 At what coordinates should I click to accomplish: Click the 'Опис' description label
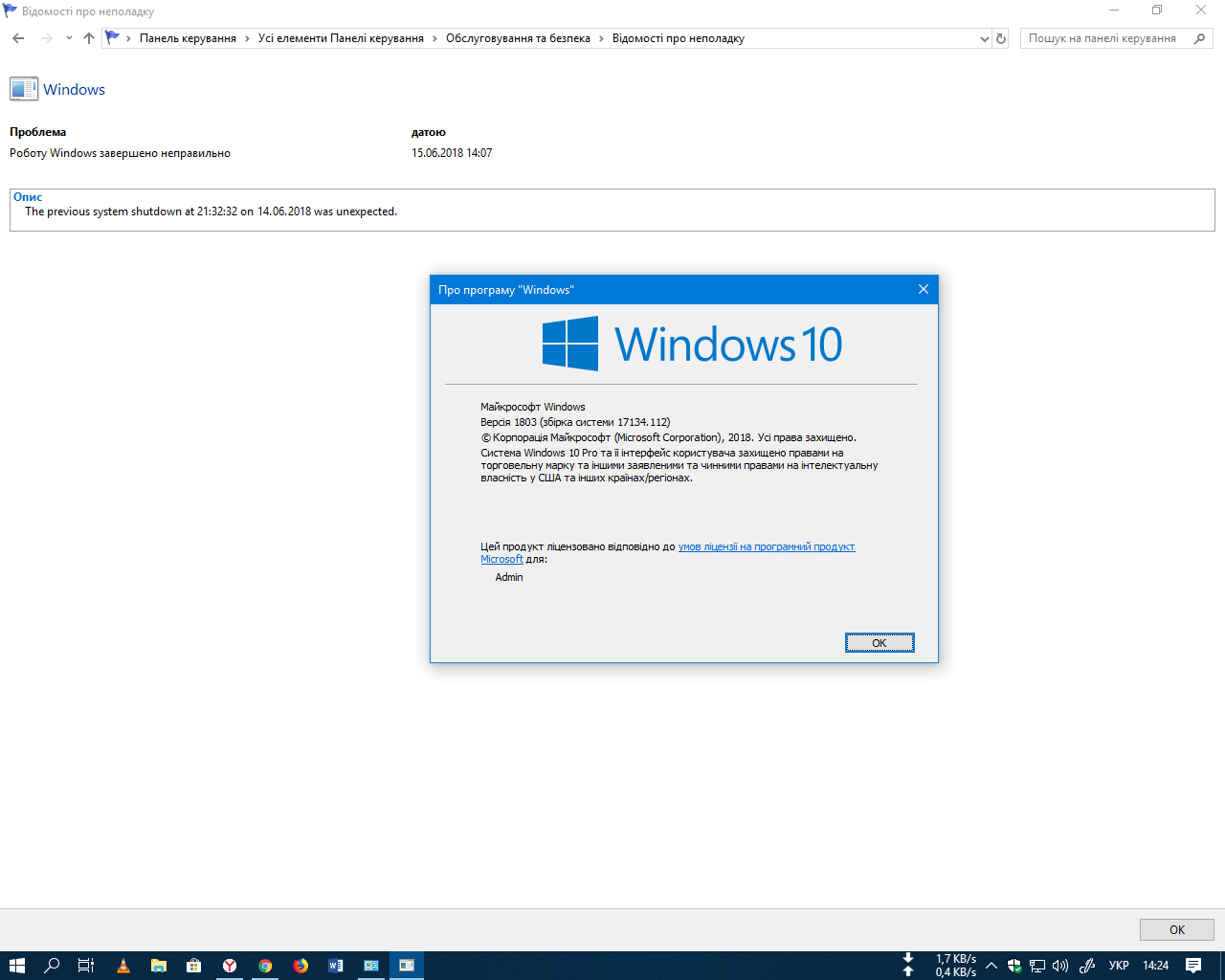28,197
